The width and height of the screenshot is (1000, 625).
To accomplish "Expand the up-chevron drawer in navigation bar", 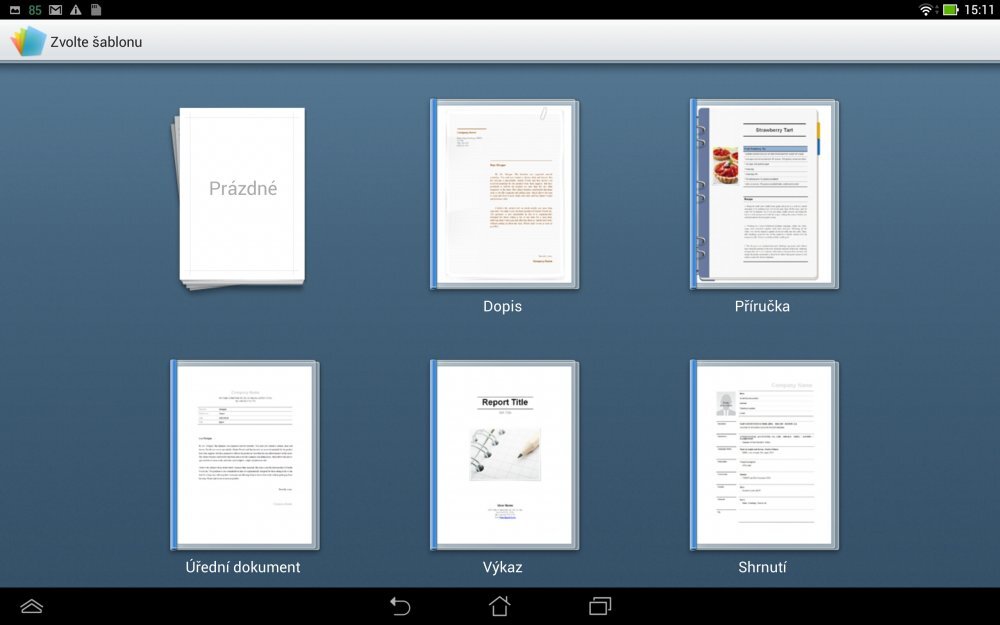I will [x=32, y=606].
